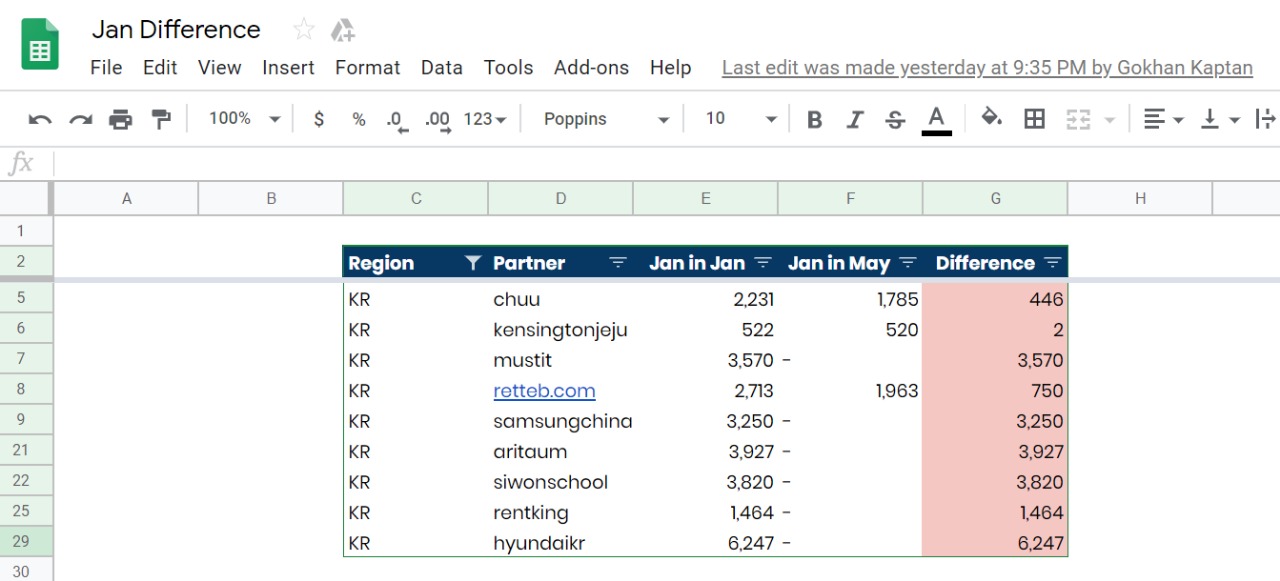
Task: Open the retteb.com hyperlink
Action: [544, 391]
